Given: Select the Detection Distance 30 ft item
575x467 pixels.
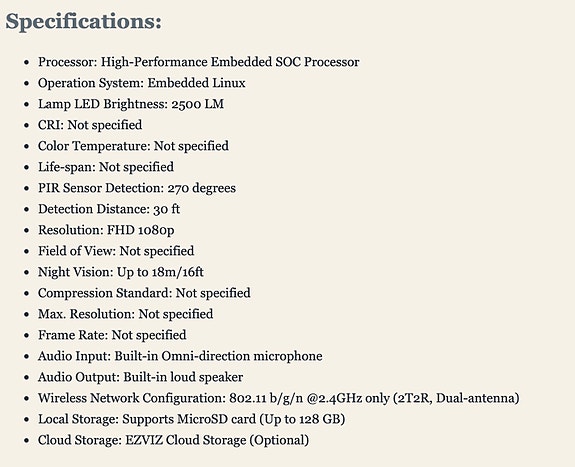Looking at the screenshot, I should pyautogui.click(x=109, y=209).
